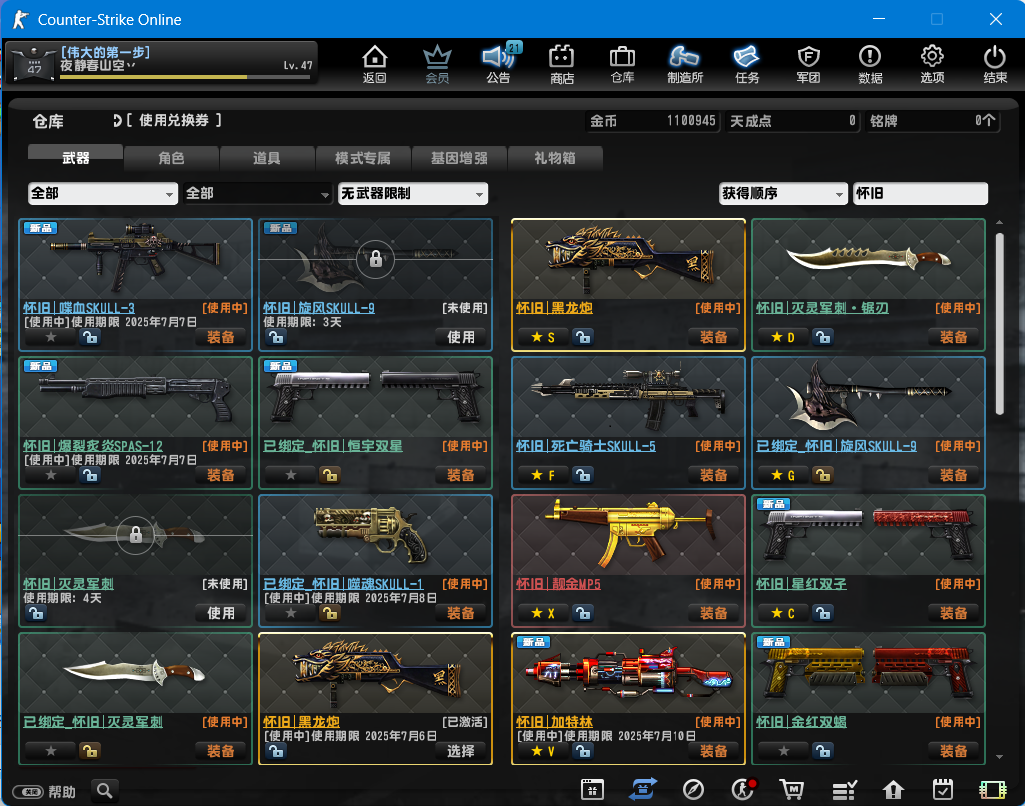The height and width of the screenshot is (806, 1025).
Task: Click the film strip icon in bottom bar
Action: 992,790
